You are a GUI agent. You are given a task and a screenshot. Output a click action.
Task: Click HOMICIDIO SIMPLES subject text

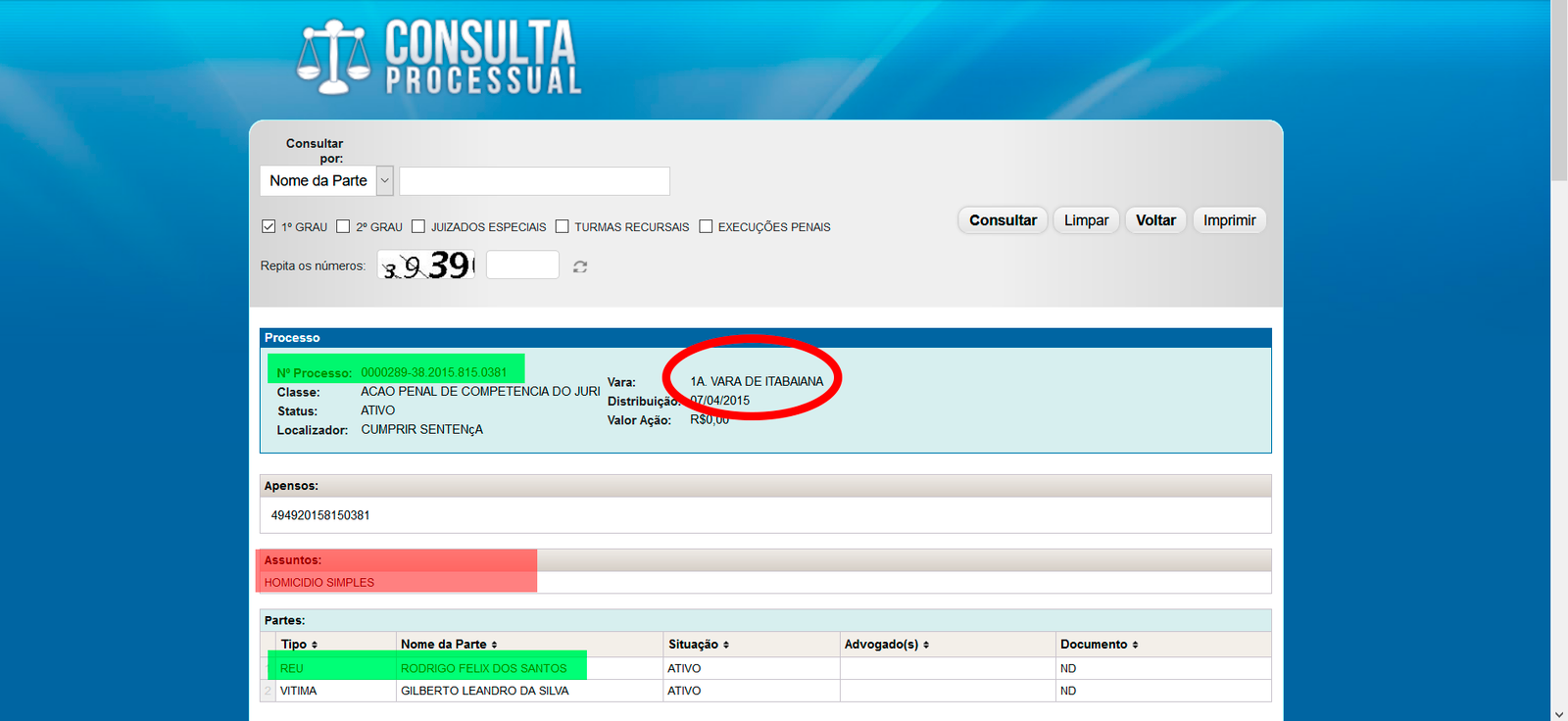tap(319, 582)
